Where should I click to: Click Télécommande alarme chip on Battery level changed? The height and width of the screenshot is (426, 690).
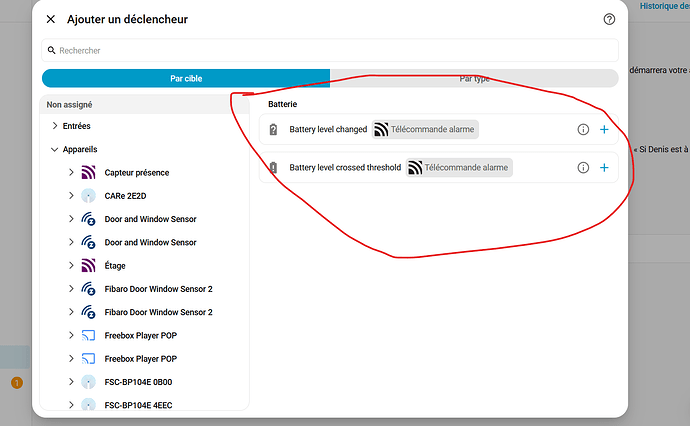[x=425, y=129]
